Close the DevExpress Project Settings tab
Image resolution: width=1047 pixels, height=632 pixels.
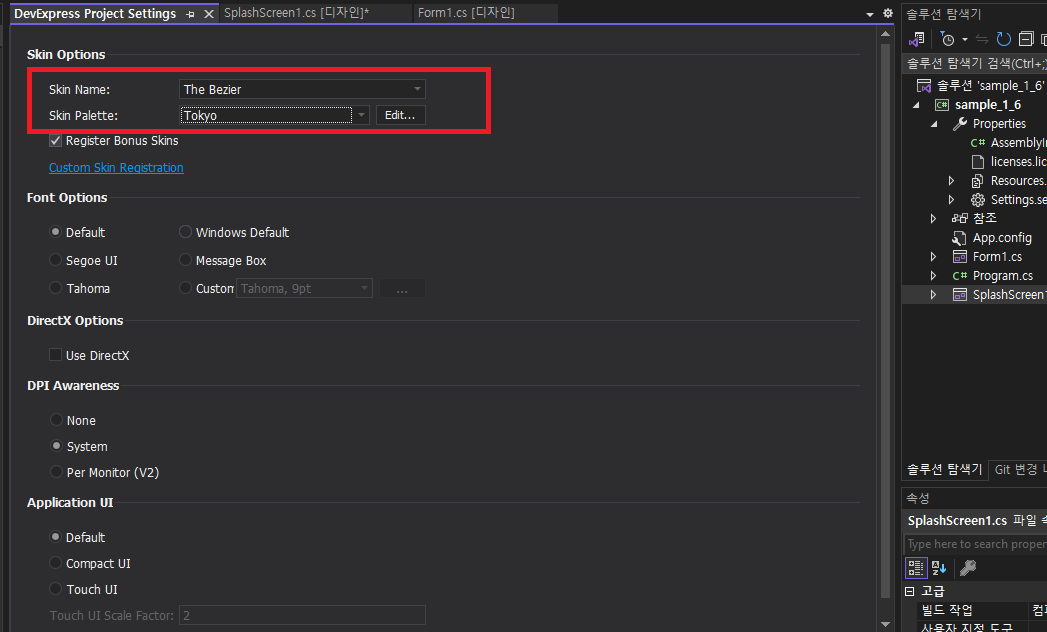(x=209, y=14)
